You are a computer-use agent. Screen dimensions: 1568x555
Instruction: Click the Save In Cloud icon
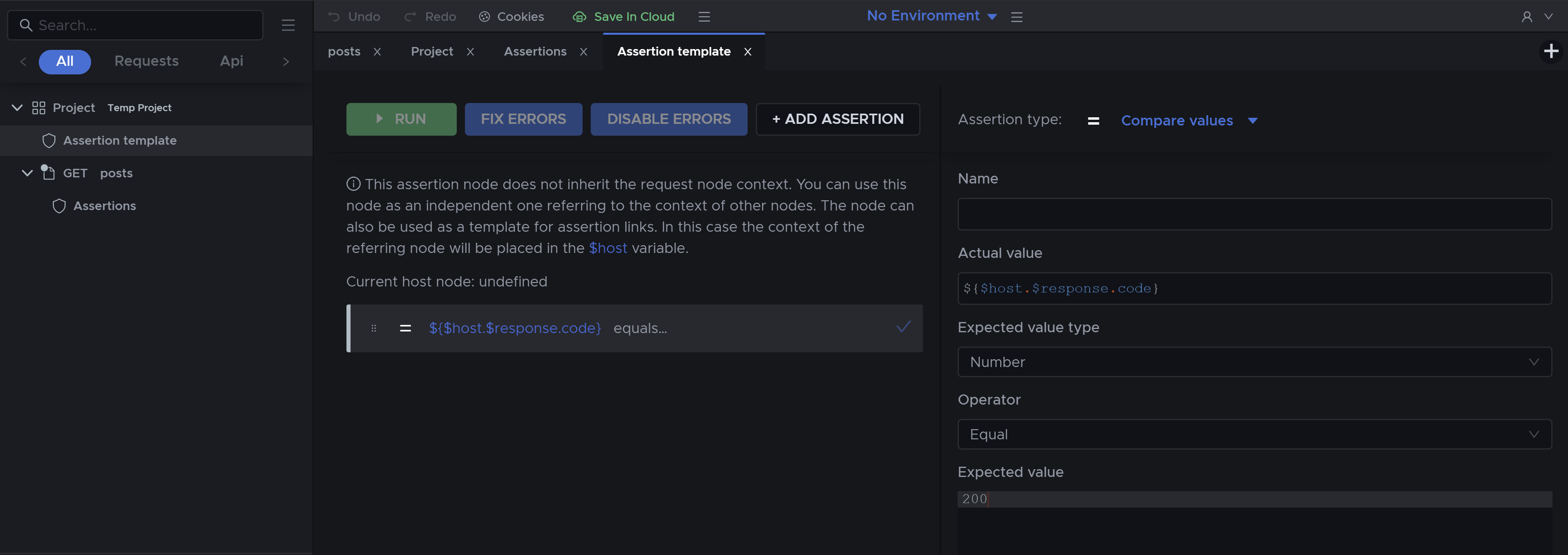point(579,16)
